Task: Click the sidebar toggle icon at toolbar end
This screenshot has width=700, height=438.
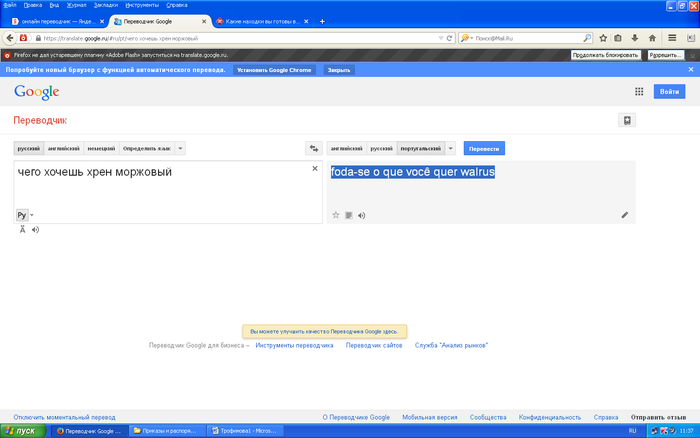Action: 691,38
